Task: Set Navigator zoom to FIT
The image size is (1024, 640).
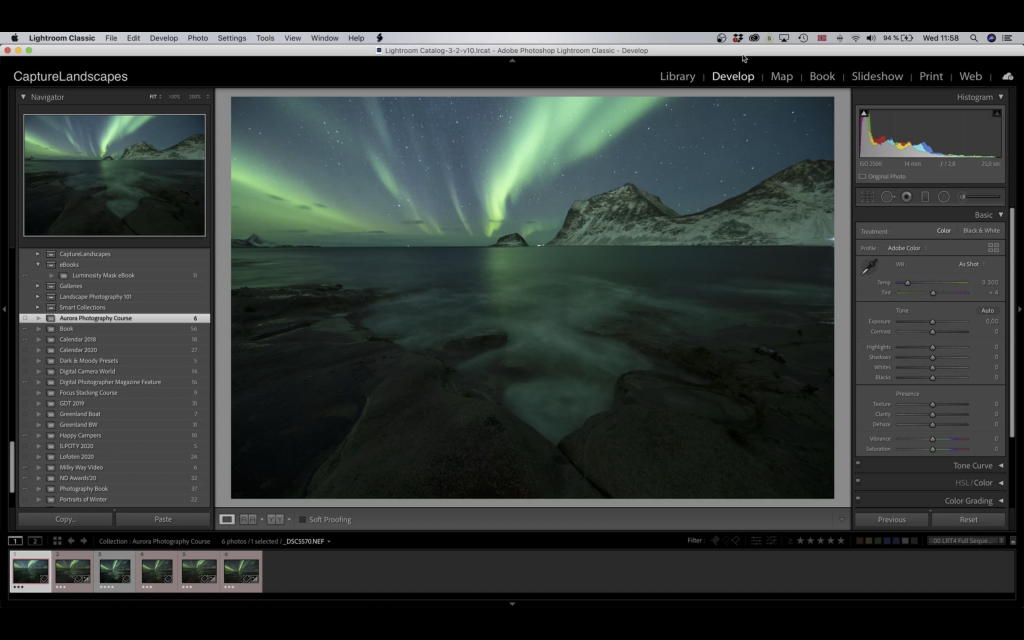Action: tap(153, 97)
